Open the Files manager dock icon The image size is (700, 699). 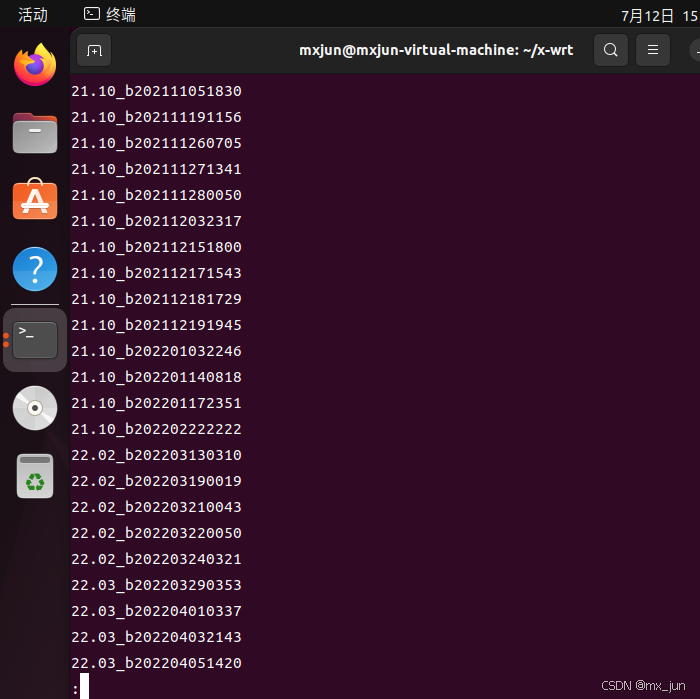35,133
